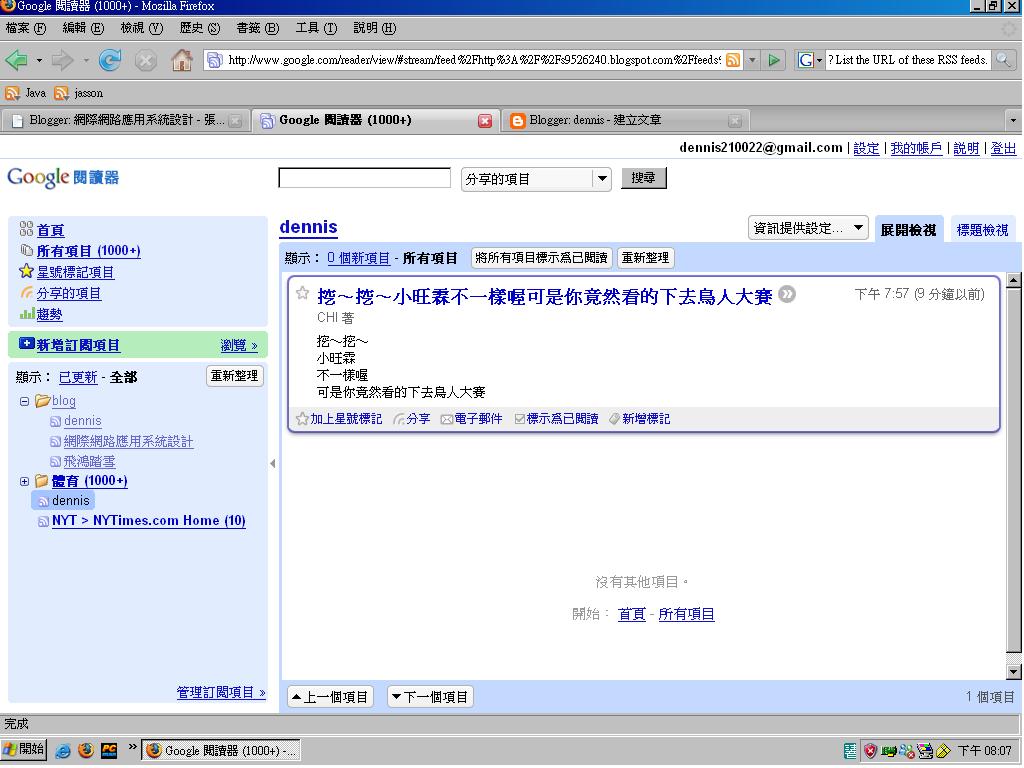1024x768 pixels.
Task: Switch to the Blogger dennis 建立文章 tab
Action: pos(624,121)
